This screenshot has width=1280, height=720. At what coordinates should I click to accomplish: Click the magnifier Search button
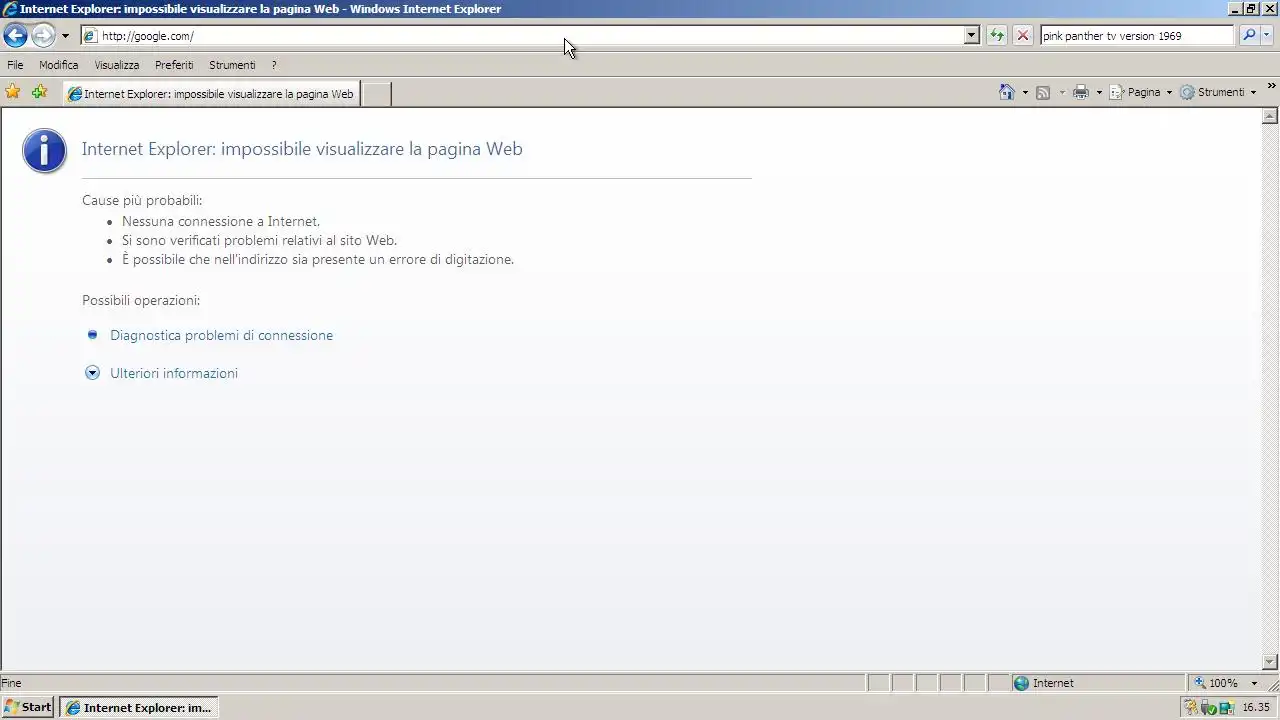click(x=1249, y=36)
